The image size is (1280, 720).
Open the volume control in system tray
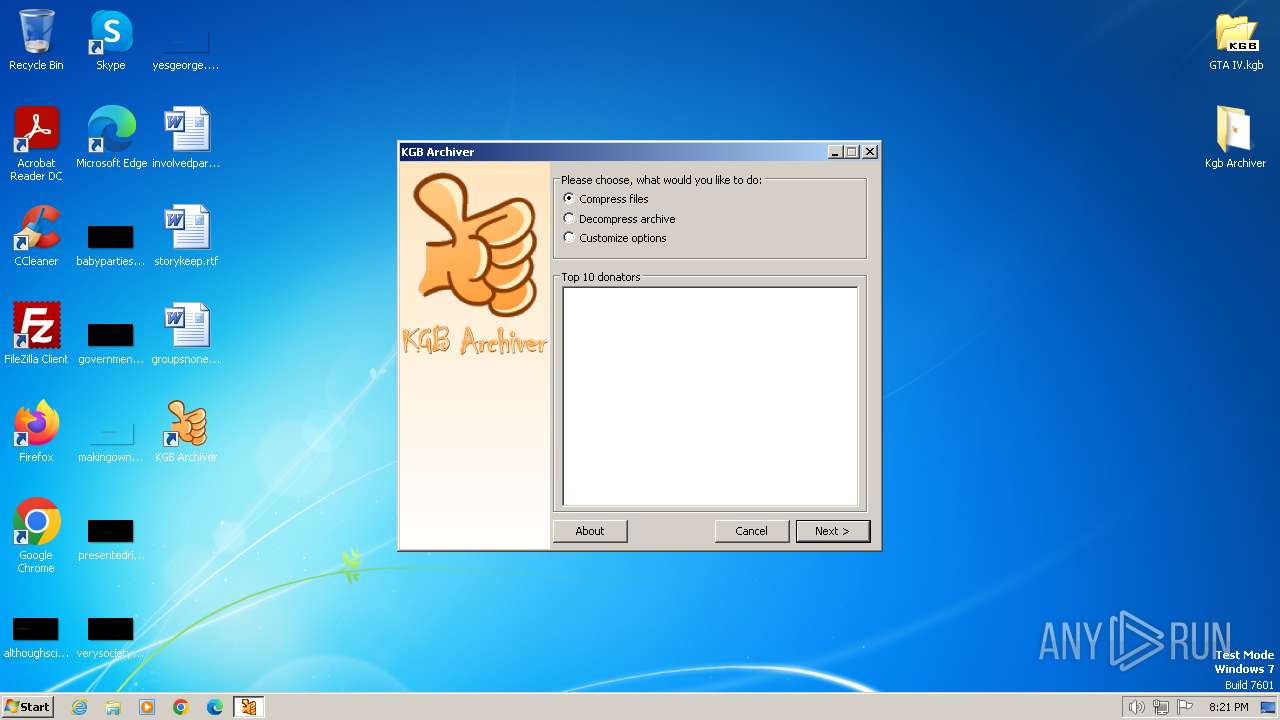tap(1136, 707)
